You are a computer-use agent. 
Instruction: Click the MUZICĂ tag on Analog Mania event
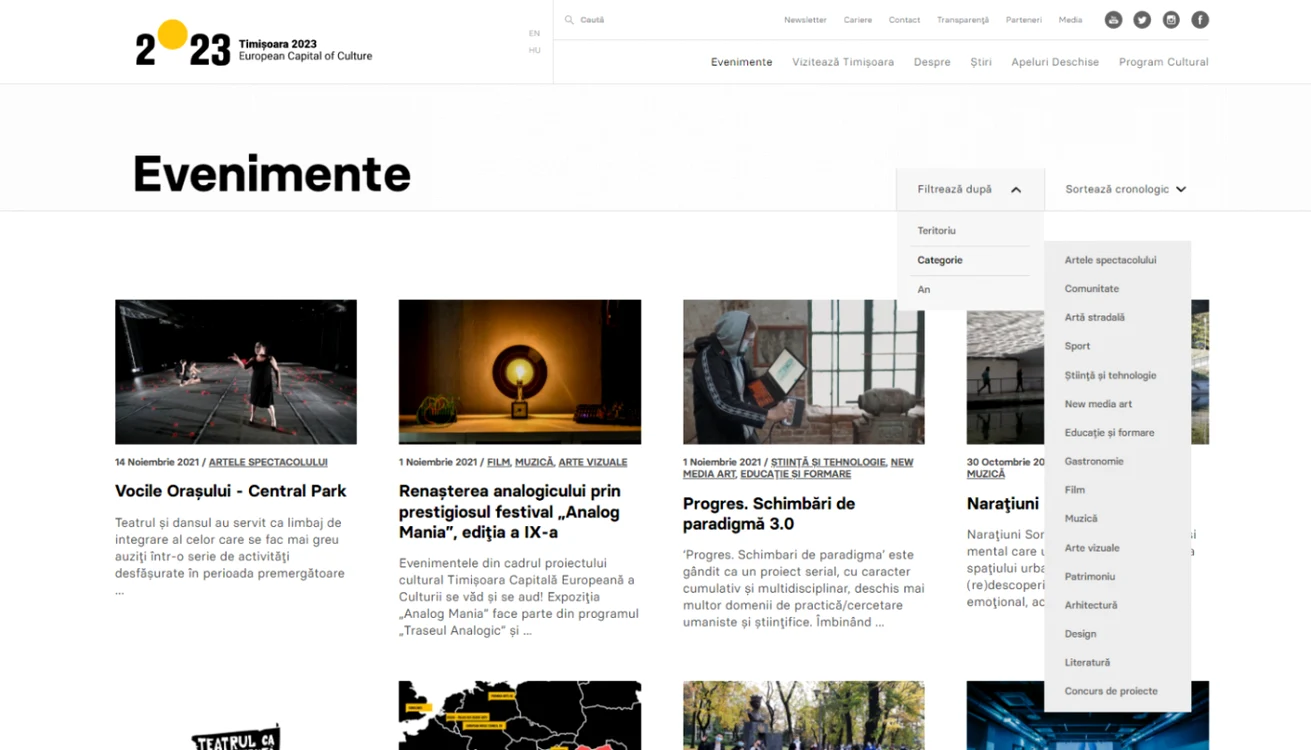pyautogui.click(x=534, y=462)
